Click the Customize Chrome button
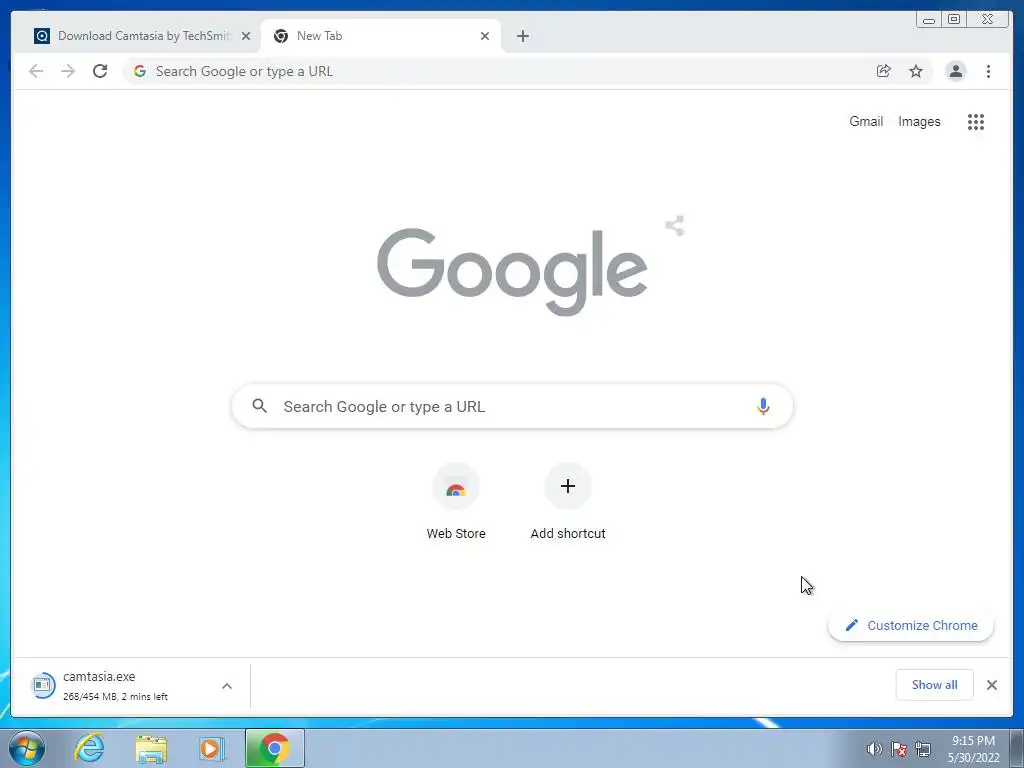This screenshot has height=768, width=1024. 911,625
